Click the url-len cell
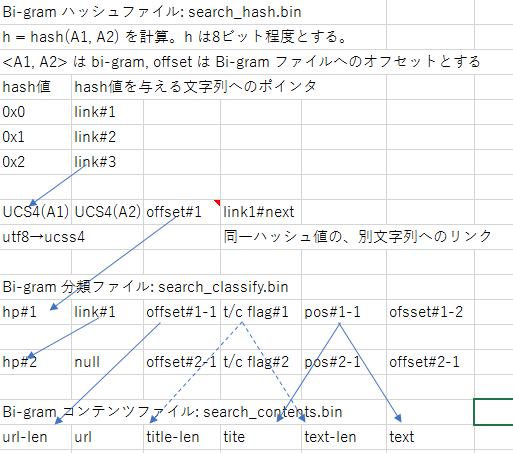This screenshot has width=513, height=453. tap(35, 437)
